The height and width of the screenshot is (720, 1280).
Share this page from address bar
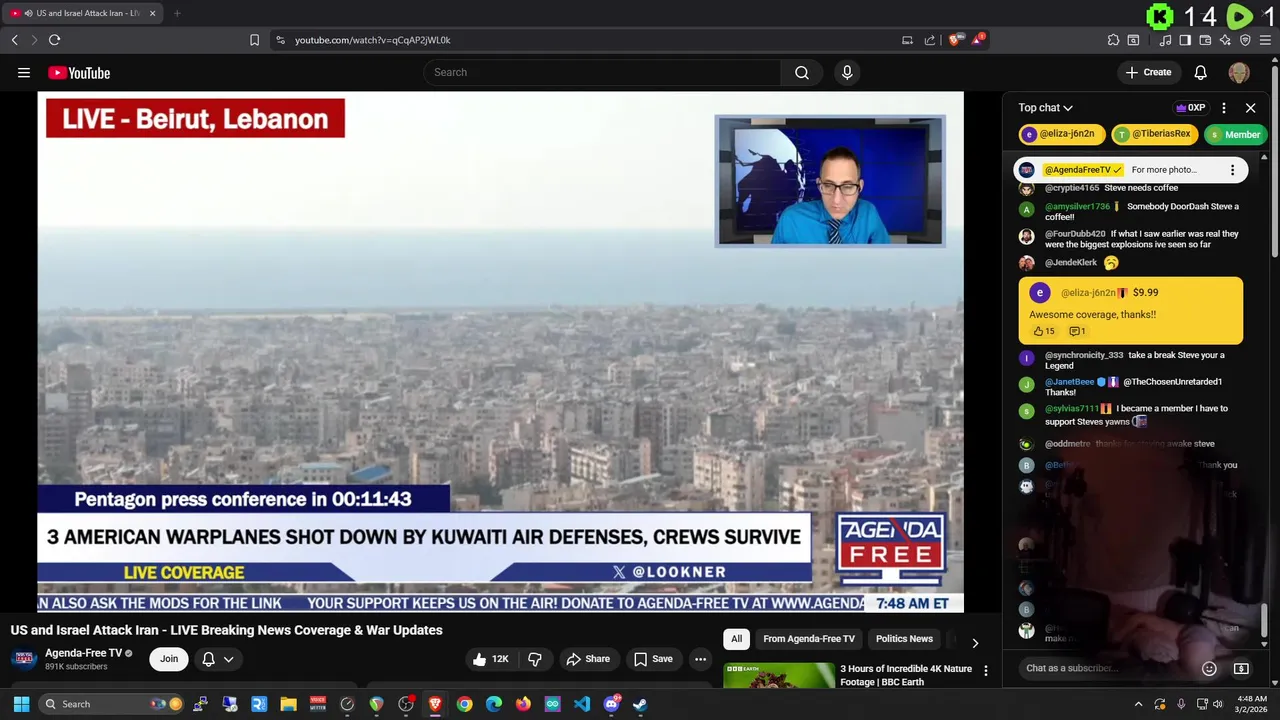930,40
